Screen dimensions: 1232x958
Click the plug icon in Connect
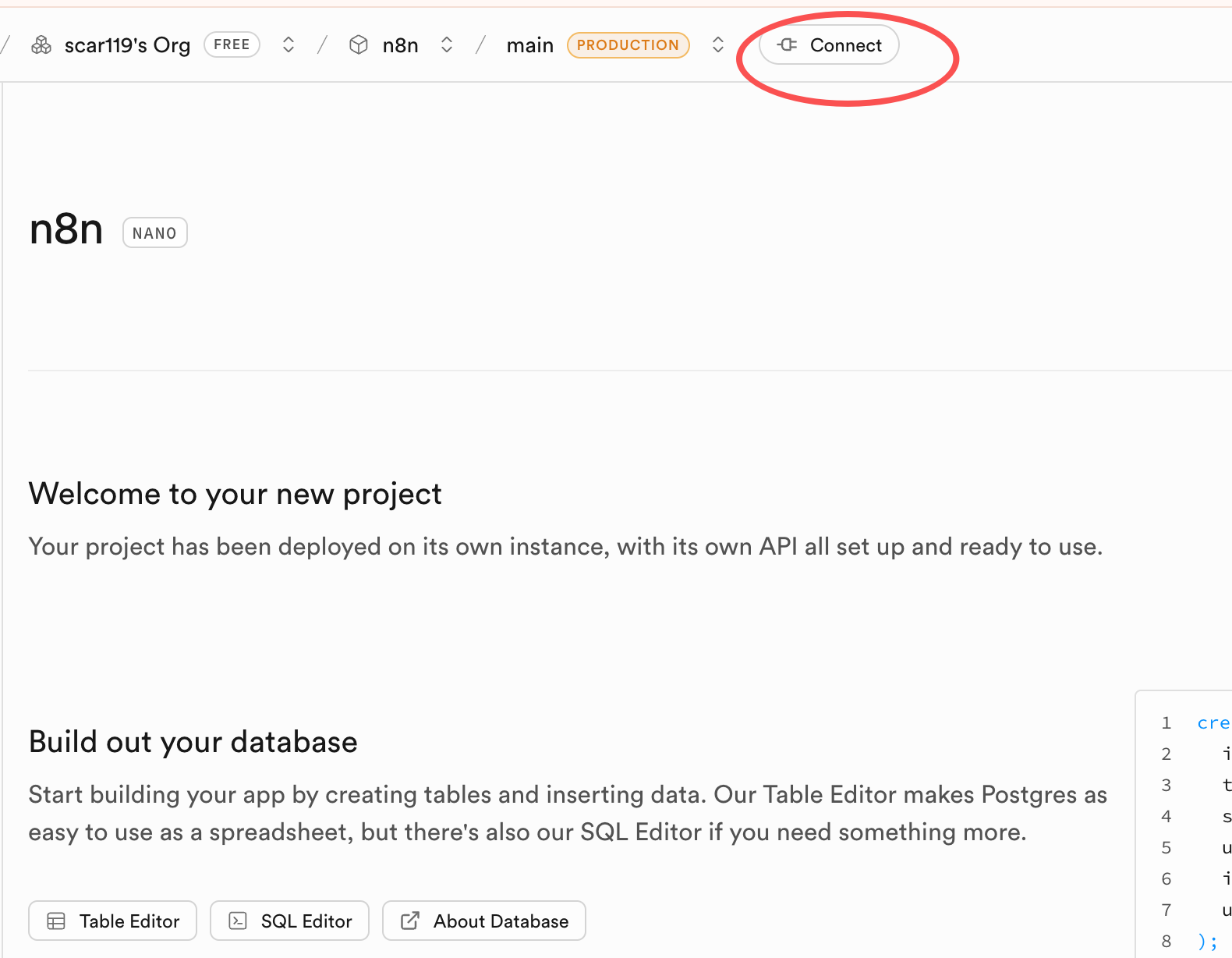[788, 44]
